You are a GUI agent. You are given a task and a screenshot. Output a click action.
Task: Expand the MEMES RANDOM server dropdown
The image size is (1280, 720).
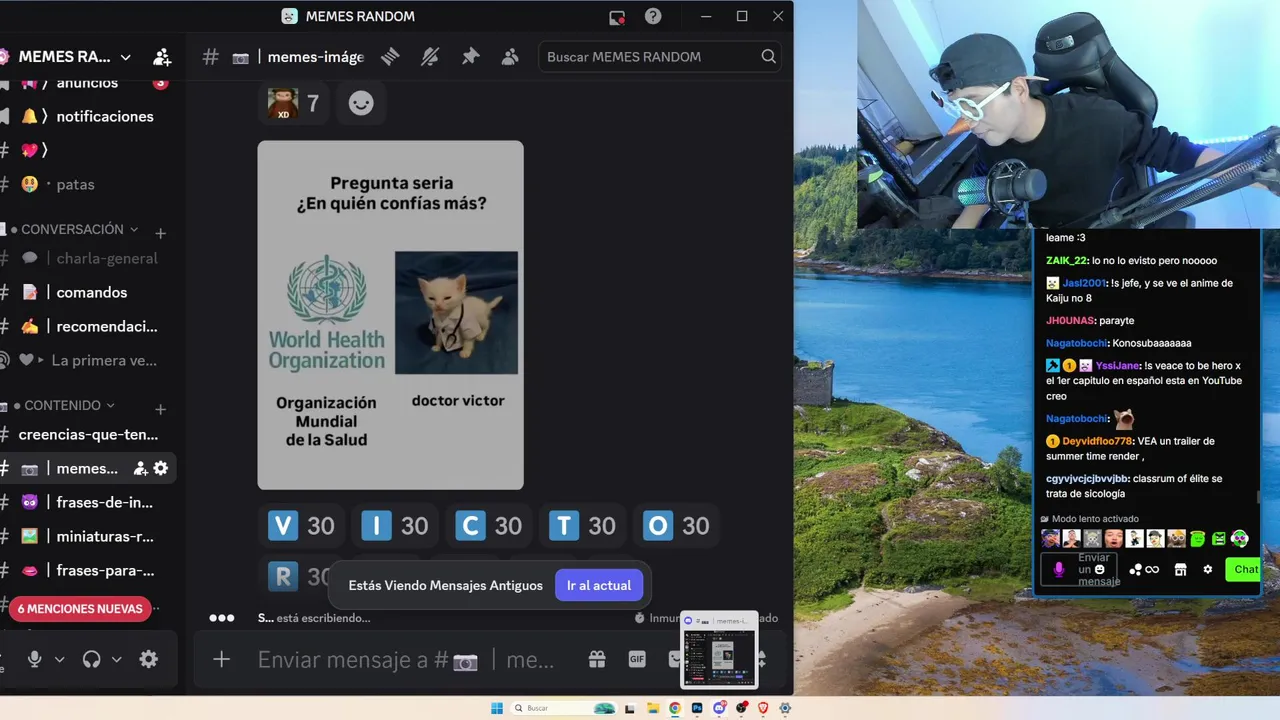(x=125, y=57)
